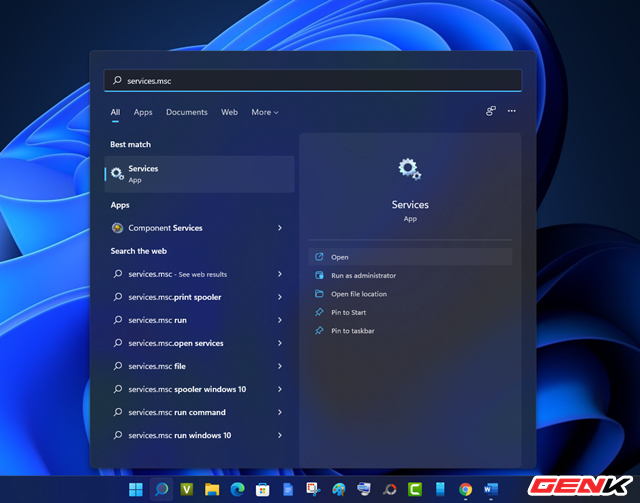Open Camtasia from taskbar
640x503 pixels.
click(x=415, y=489)
